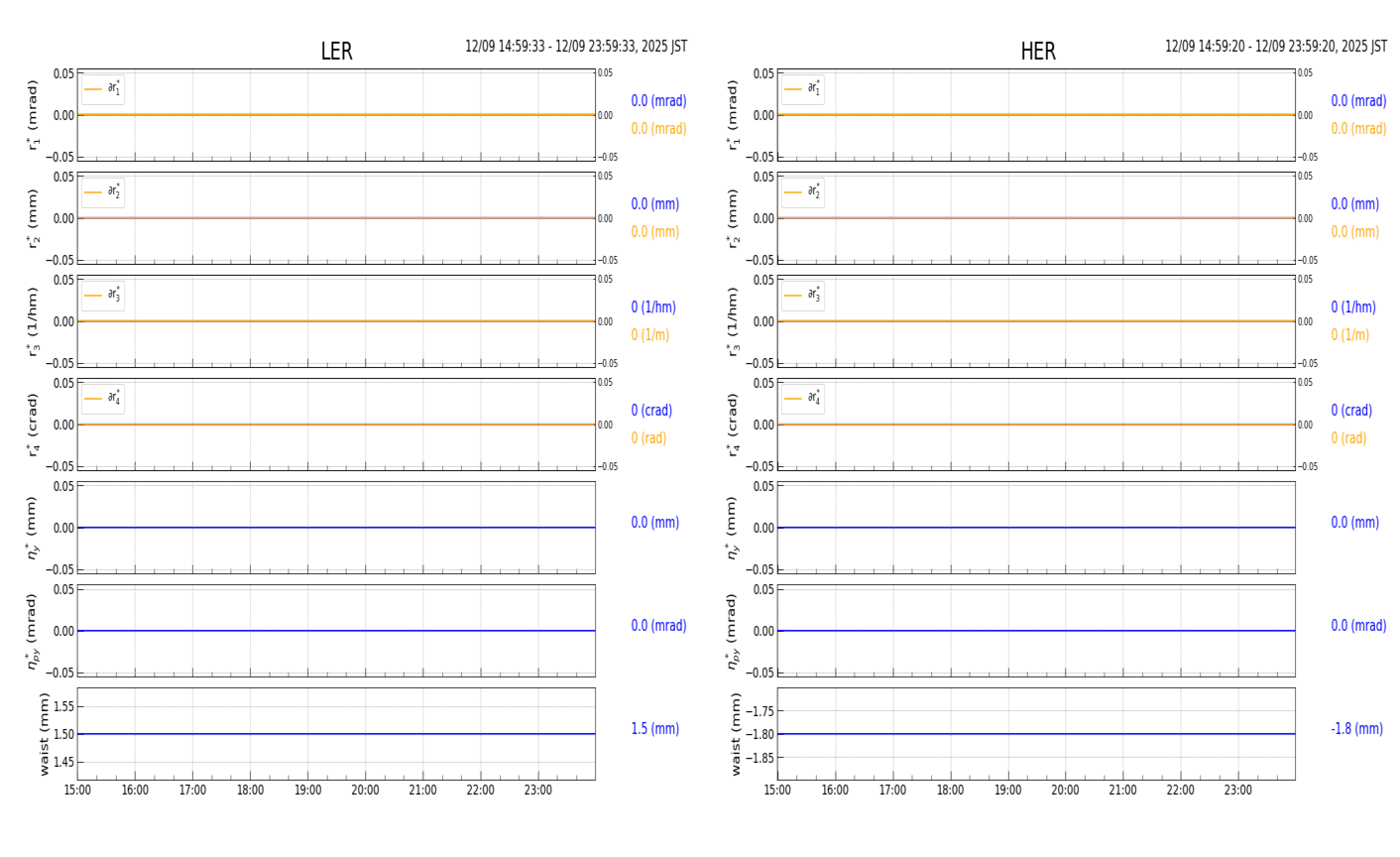Click the ∂r3* legend in HER panel
Screen dimensions: 1400x857
[x=802, y=296]
